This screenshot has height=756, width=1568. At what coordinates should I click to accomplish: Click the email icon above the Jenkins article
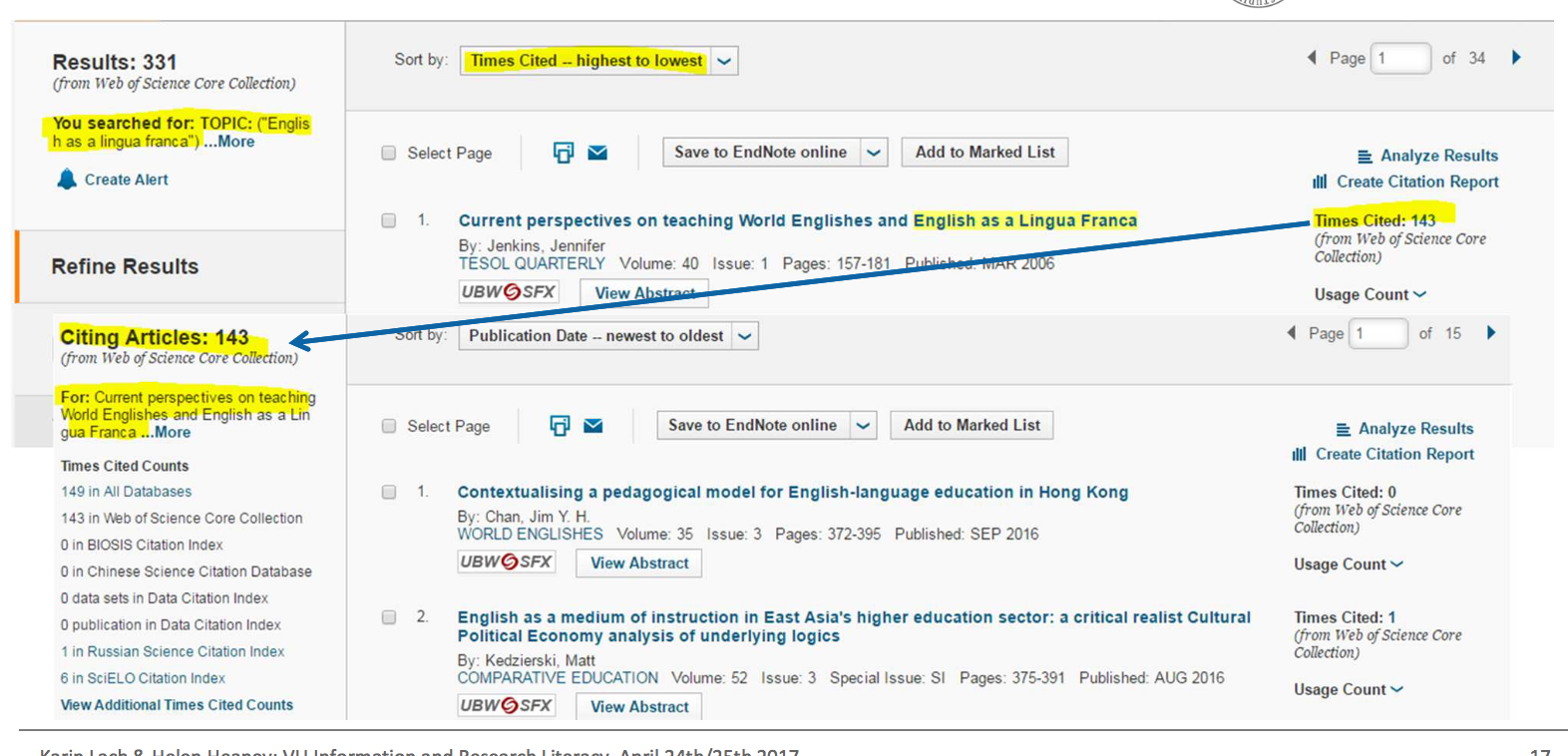(597, 153)
